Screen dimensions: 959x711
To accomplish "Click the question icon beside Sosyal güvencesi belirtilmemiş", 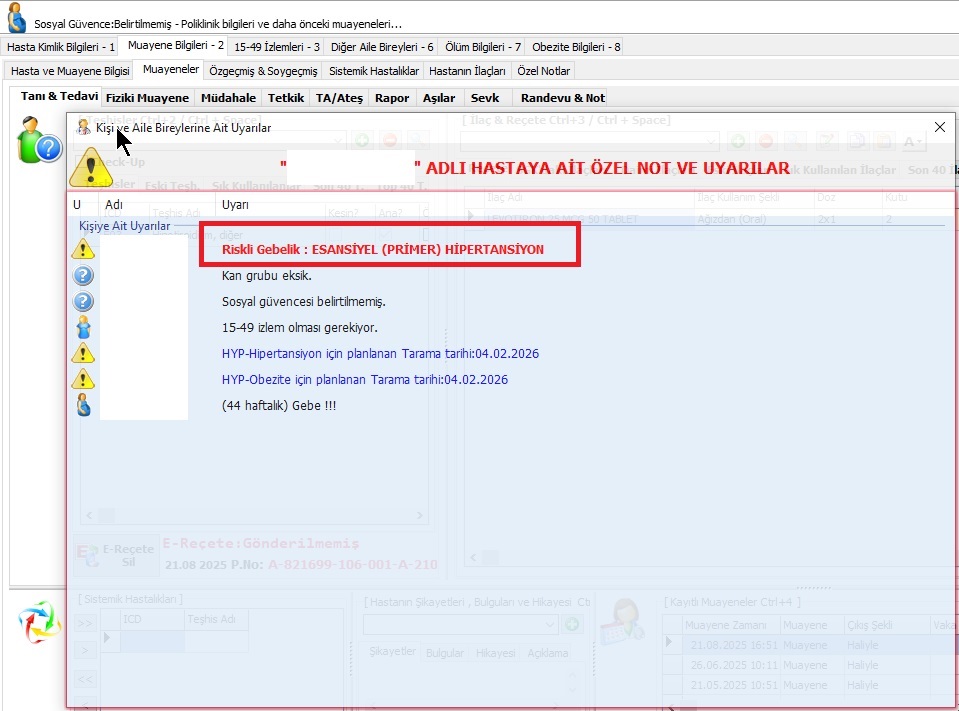I will (x=84, y=301).
